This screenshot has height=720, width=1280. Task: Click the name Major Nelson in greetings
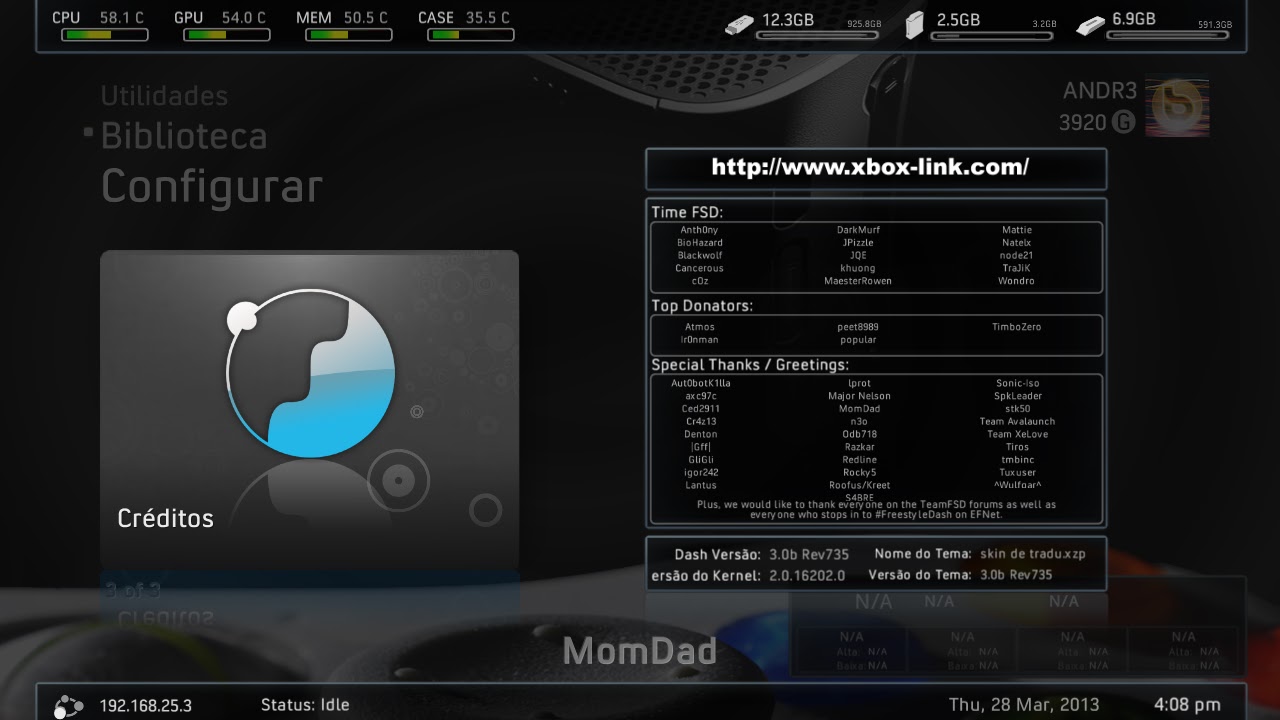(x=859, y=396)
